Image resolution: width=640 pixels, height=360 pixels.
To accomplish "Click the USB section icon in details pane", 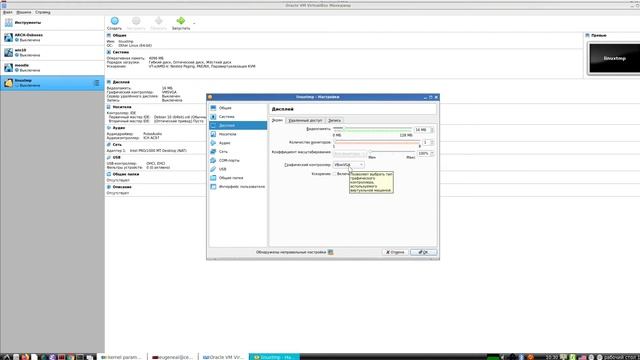I will point(109,157).
